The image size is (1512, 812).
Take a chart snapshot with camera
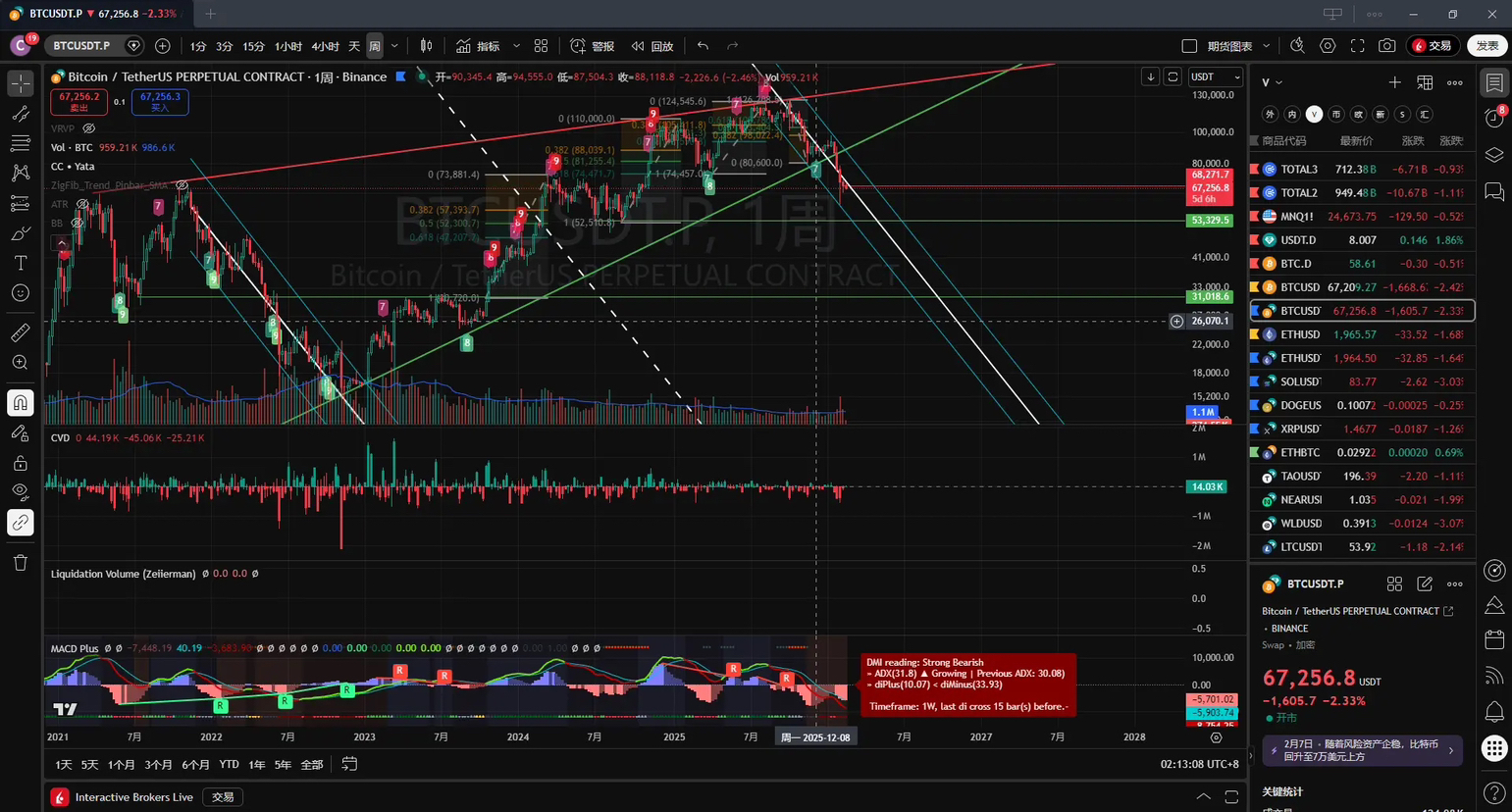[x=1387, y=46]
